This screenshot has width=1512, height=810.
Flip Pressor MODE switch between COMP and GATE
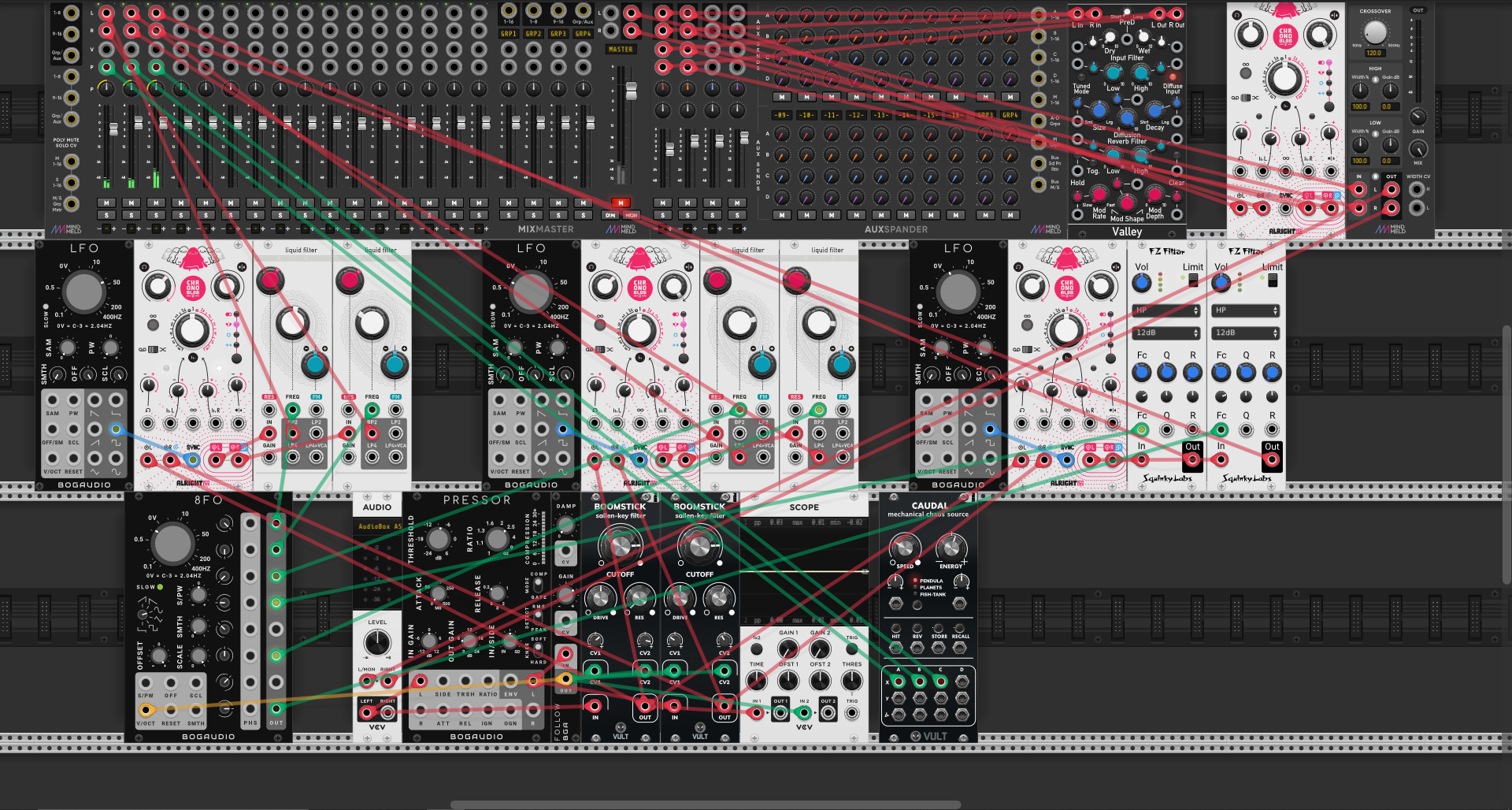538,586
